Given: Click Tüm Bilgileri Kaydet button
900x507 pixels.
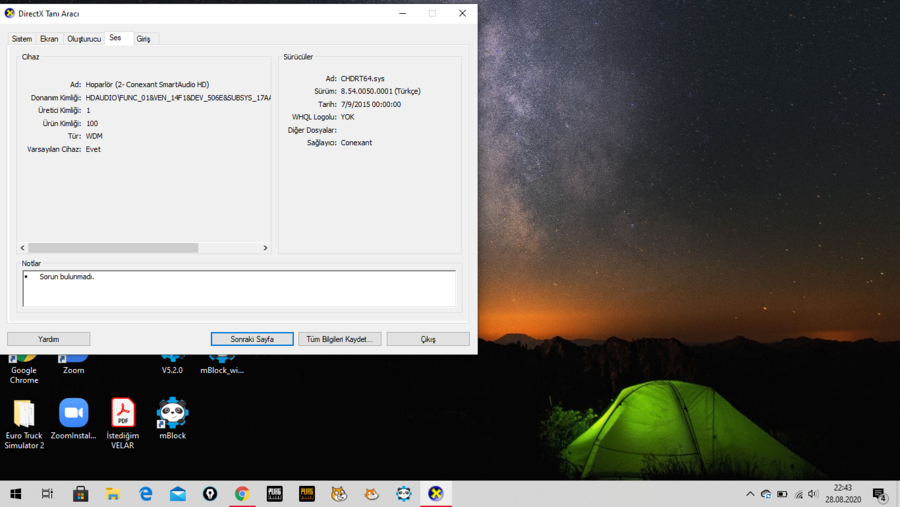Looking at the screenshot, I should click(x=339, y=339).
